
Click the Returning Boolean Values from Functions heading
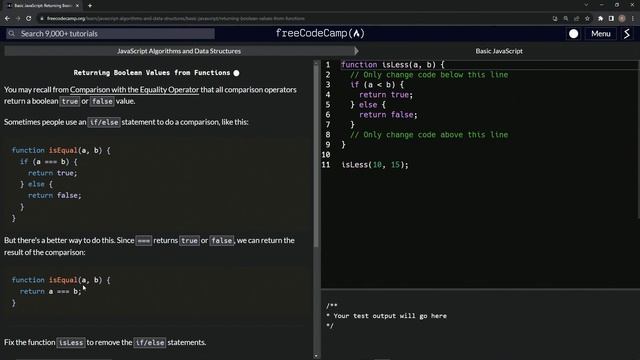click(x=152, y=73)
